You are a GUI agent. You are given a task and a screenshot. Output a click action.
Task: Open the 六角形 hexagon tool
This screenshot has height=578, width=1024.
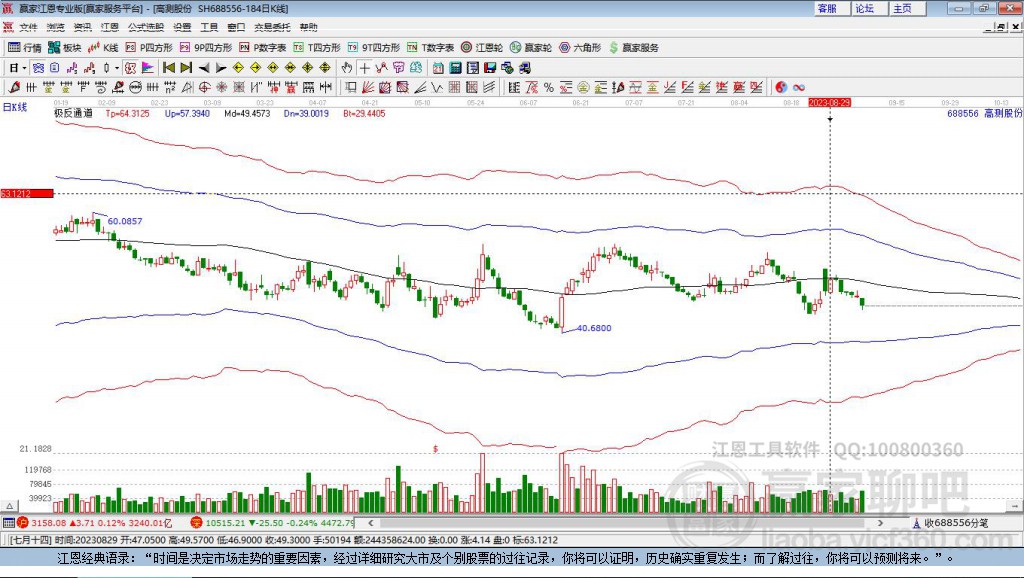pos(580,48)
